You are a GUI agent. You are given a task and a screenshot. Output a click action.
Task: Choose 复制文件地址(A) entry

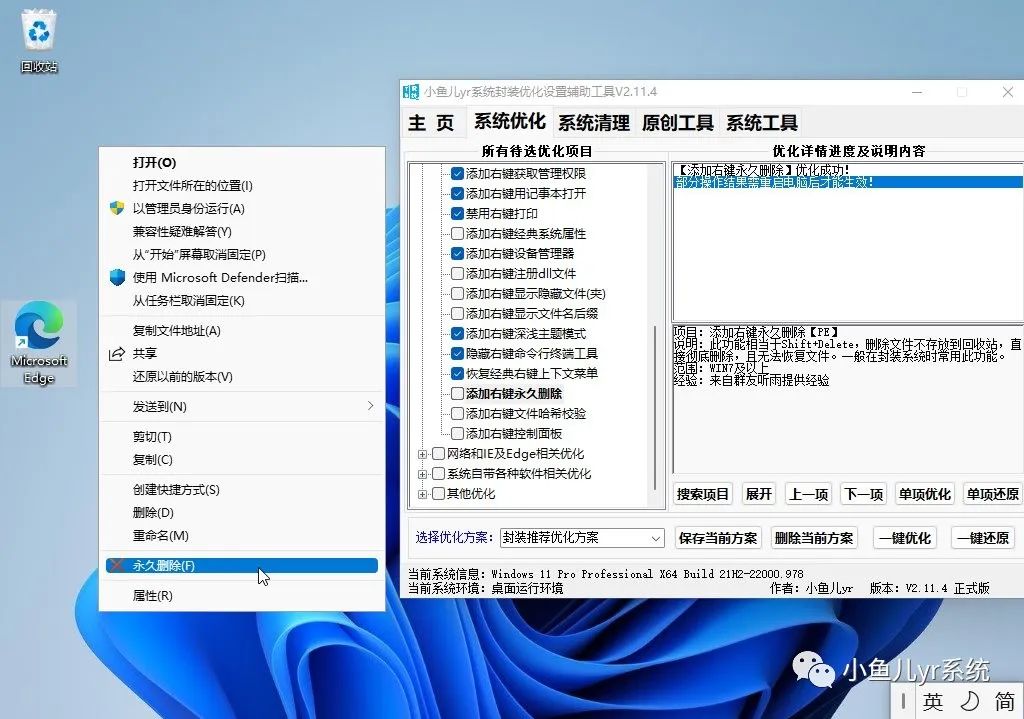(x=242, y=331)
